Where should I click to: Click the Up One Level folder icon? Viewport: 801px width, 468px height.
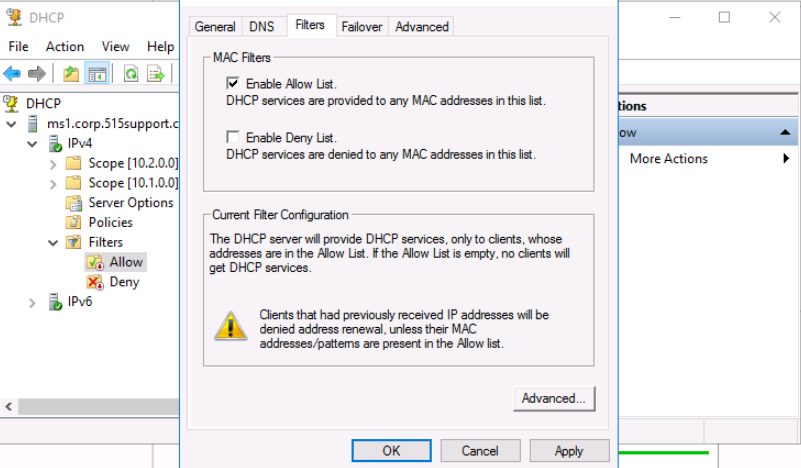click(71, 74)
